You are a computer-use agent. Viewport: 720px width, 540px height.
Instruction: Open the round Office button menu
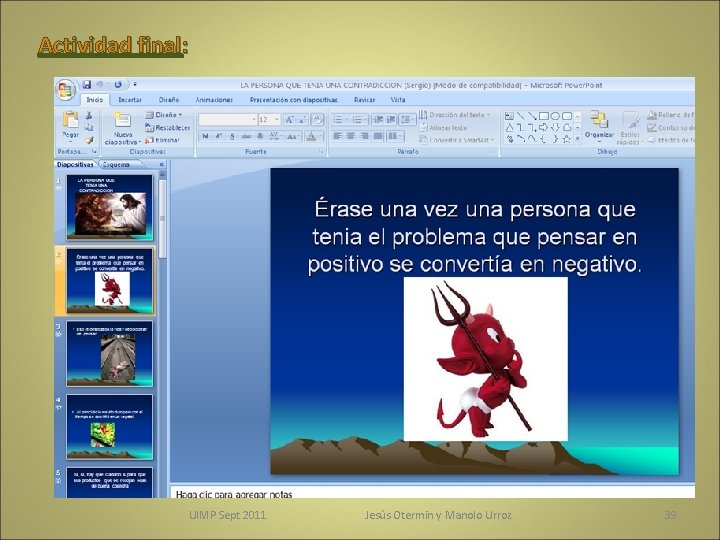(66, 90)
